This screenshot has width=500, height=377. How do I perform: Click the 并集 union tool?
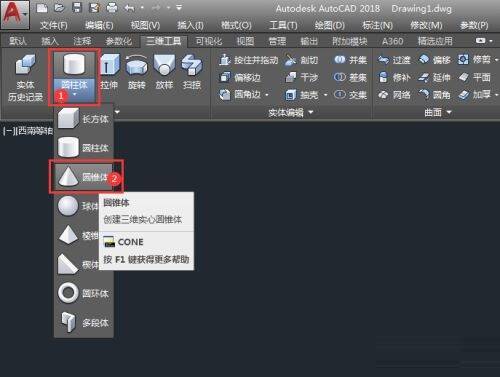pos(350,60)
